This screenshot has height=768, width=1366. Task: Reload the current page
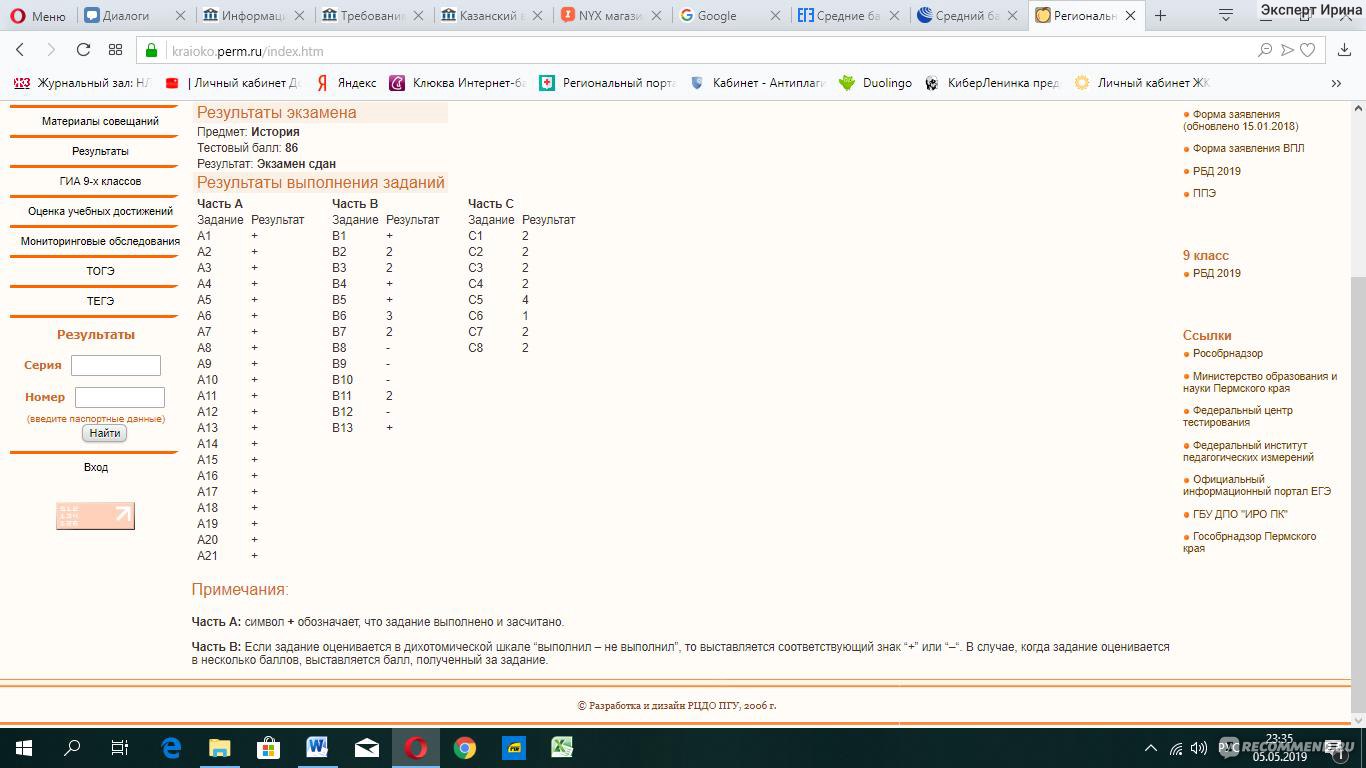tap(83, 50)
